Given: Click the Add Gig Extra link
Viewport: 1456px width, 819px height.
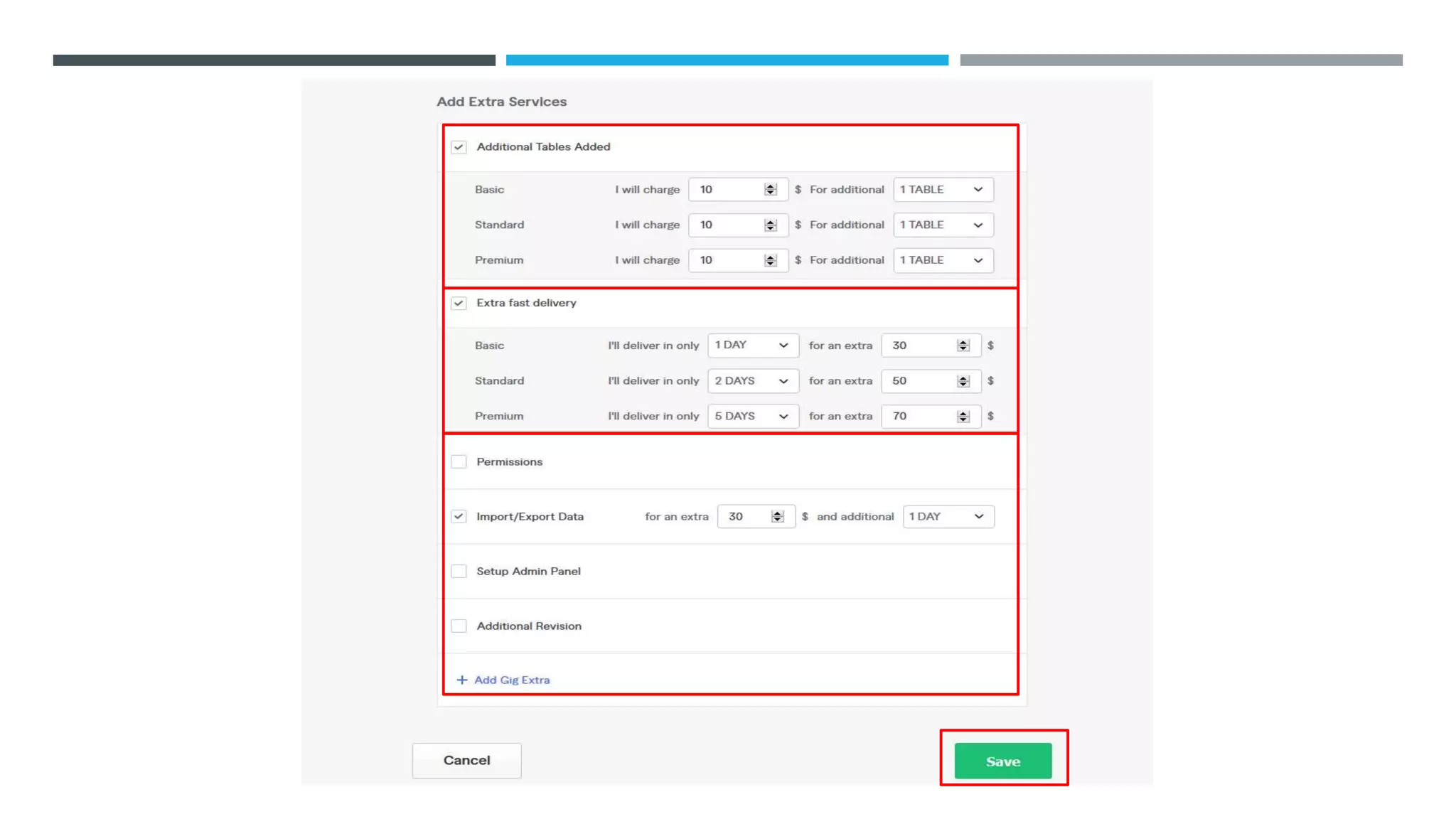Looking at the screenshot, I should 512,680.
